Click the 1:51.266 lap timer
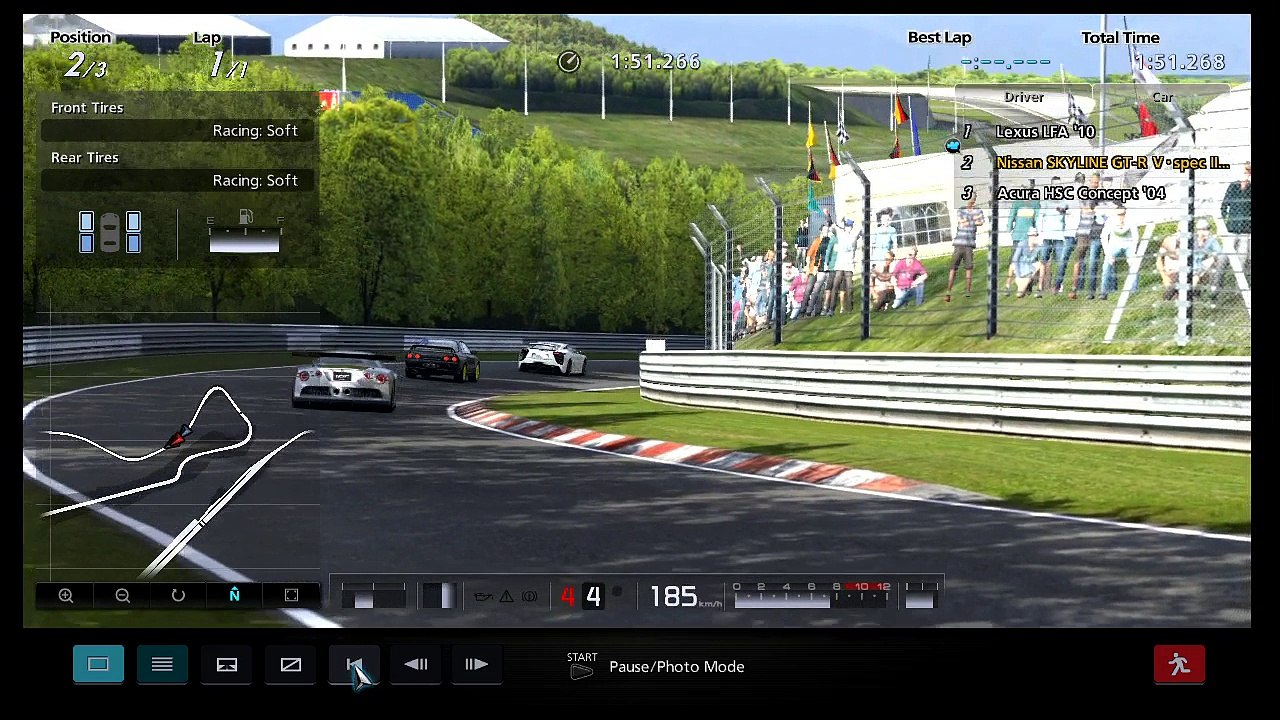Viewport: 1280px width, 720px height. coord(656,62)
